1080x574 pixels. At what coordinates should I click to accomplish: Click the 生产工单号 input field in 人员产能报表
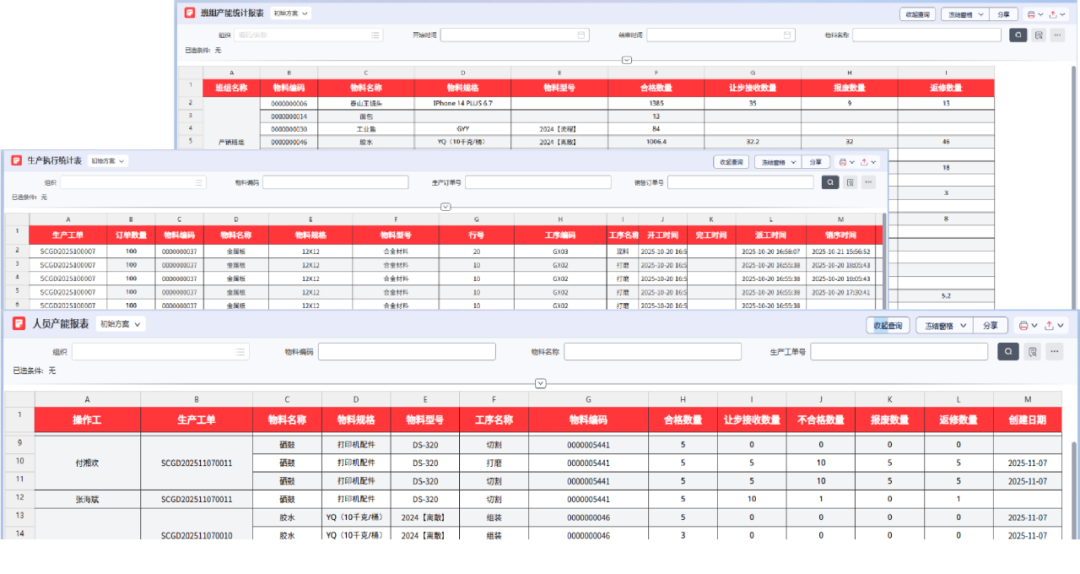tap(898, 352)
